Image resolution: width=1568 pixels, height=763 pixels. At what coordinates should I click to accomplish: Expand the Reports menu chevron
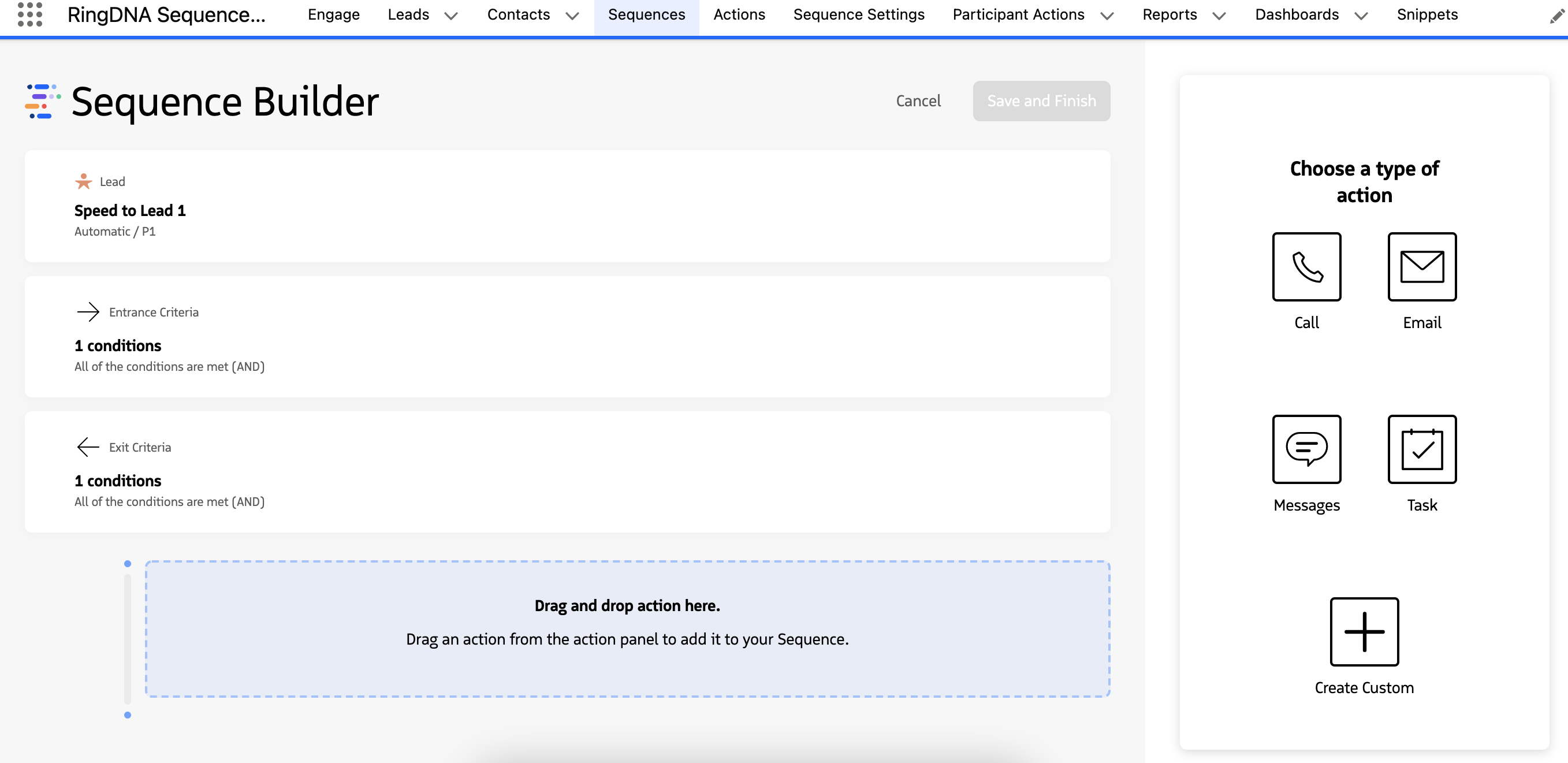coord(1219,16)
